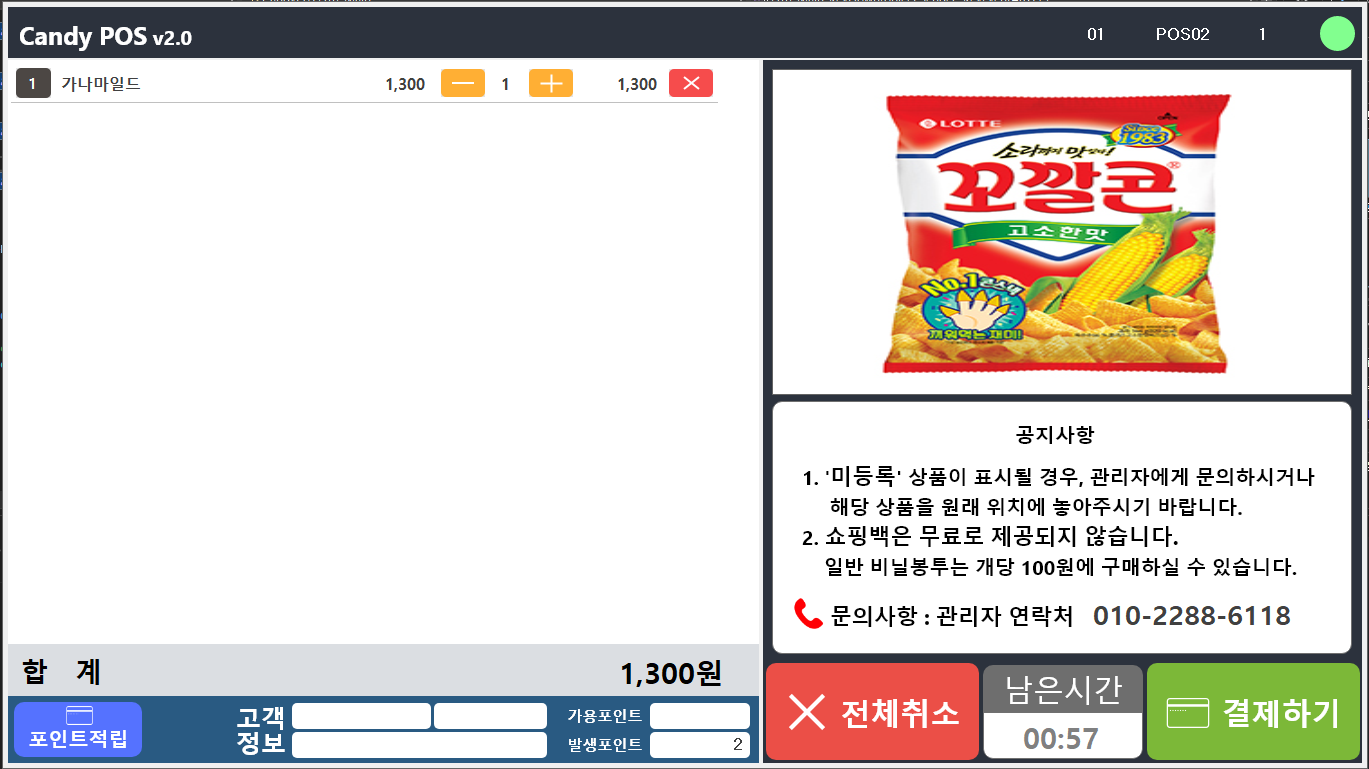This screenshot has width=1369, height=769.
Task: Click the card icon on 포인트적립
Action: (78, 715)
